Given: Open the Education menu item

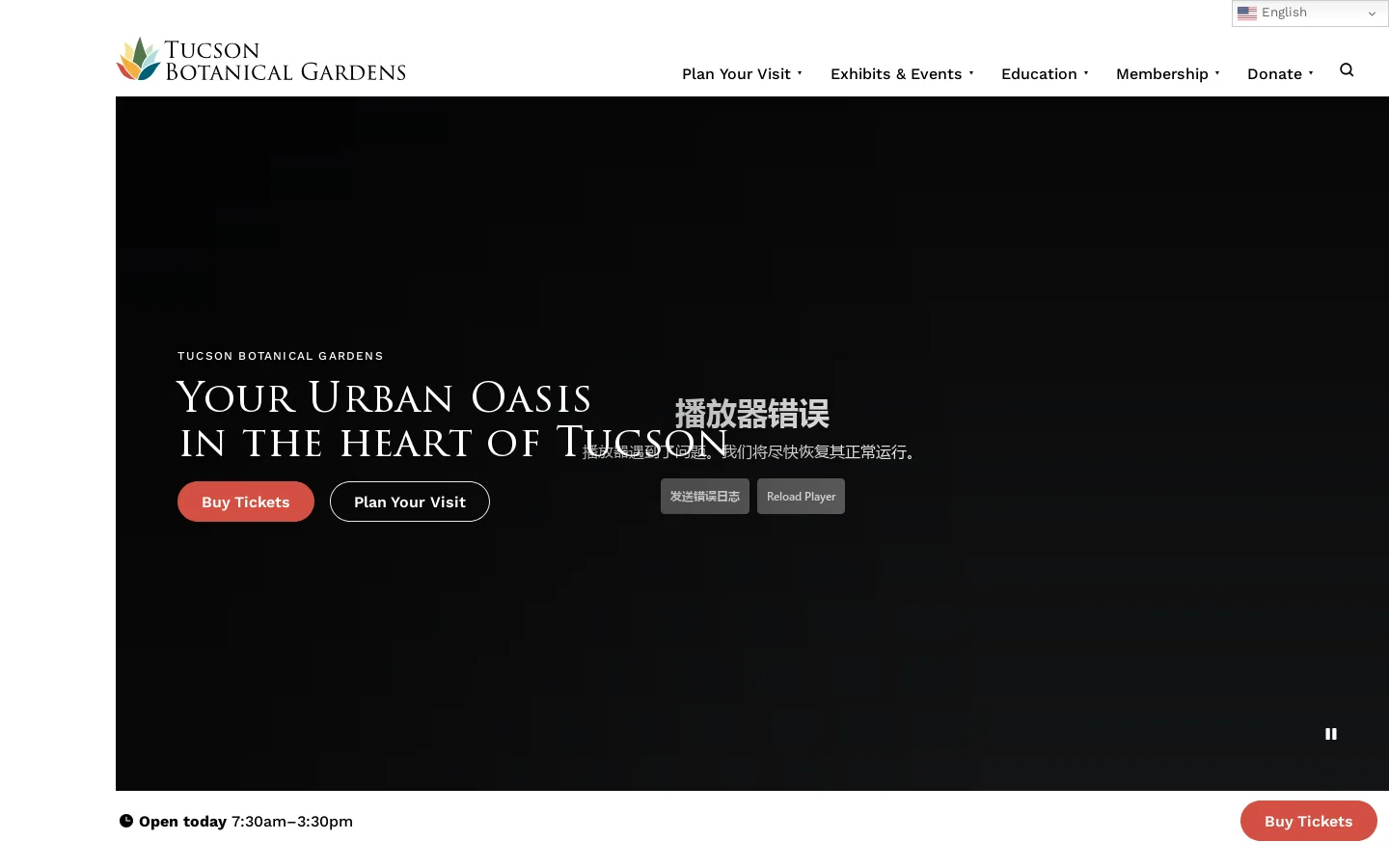Looking at the screenshot, I should [x=1039, y=74].
